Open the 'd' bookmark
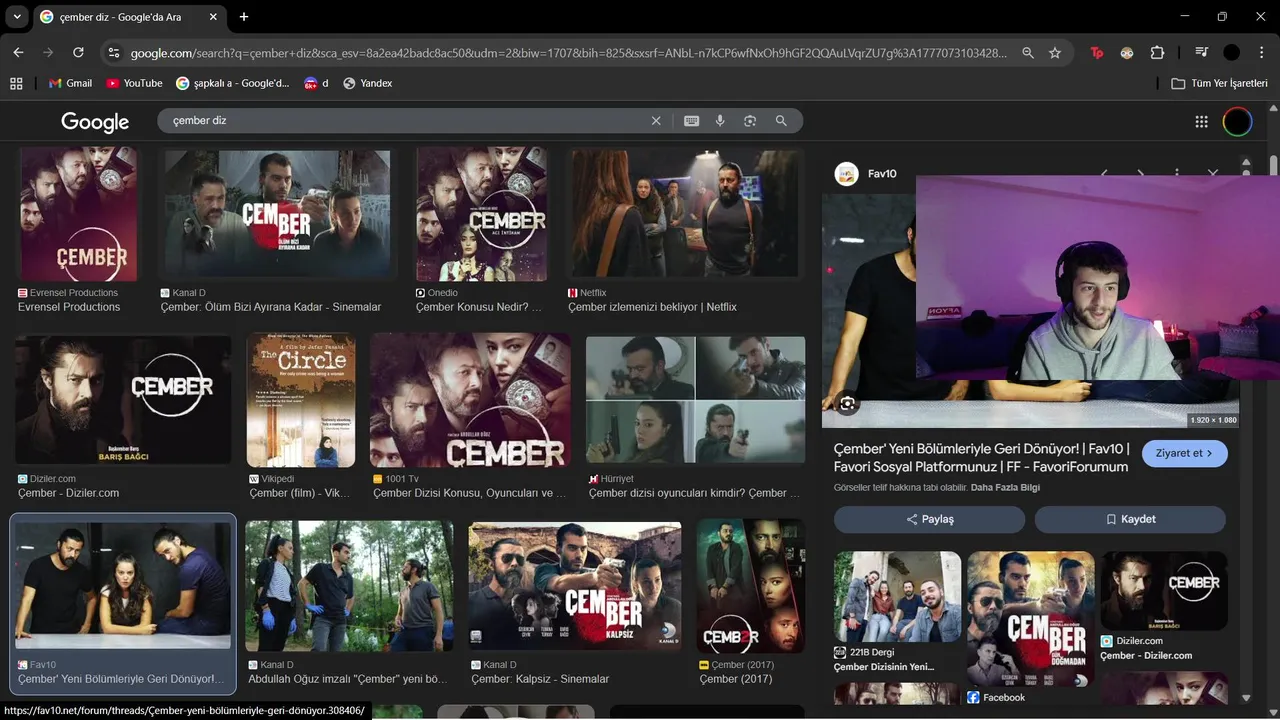This screenshot has width=1280, height=720. [316, 83]
